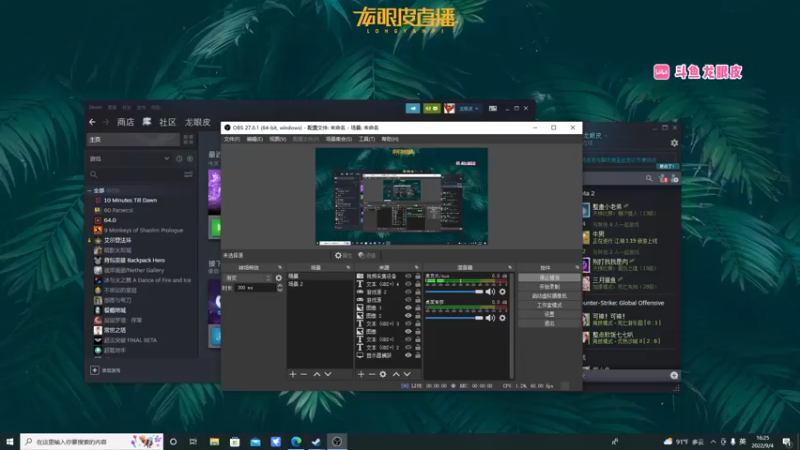Viewport: 800px width, 450px height.
Task: Move the scene down with the arrow in OBS
Action: click(328, 374)
